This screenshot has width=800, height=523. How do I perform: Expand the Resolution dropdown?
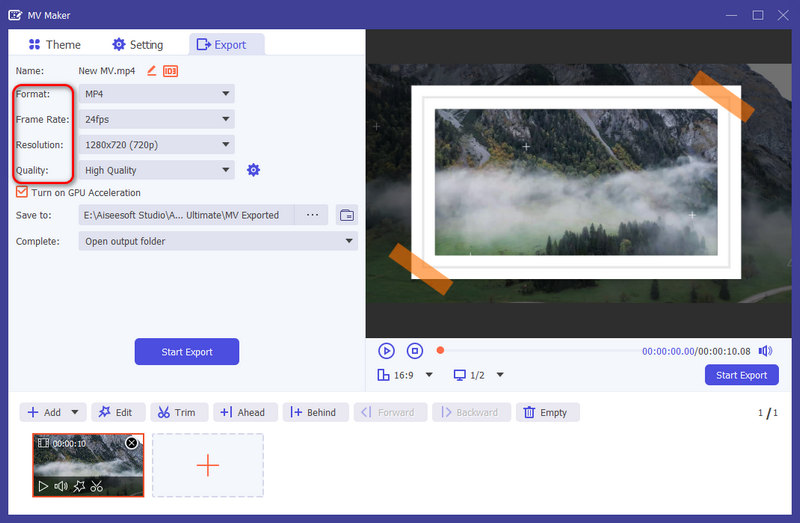156,145
